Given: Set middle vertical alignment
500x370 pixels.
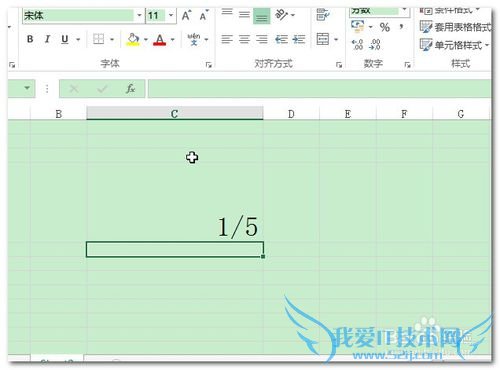Looking at the screenshot, I should pyautogui.click(x=244, y=15).
